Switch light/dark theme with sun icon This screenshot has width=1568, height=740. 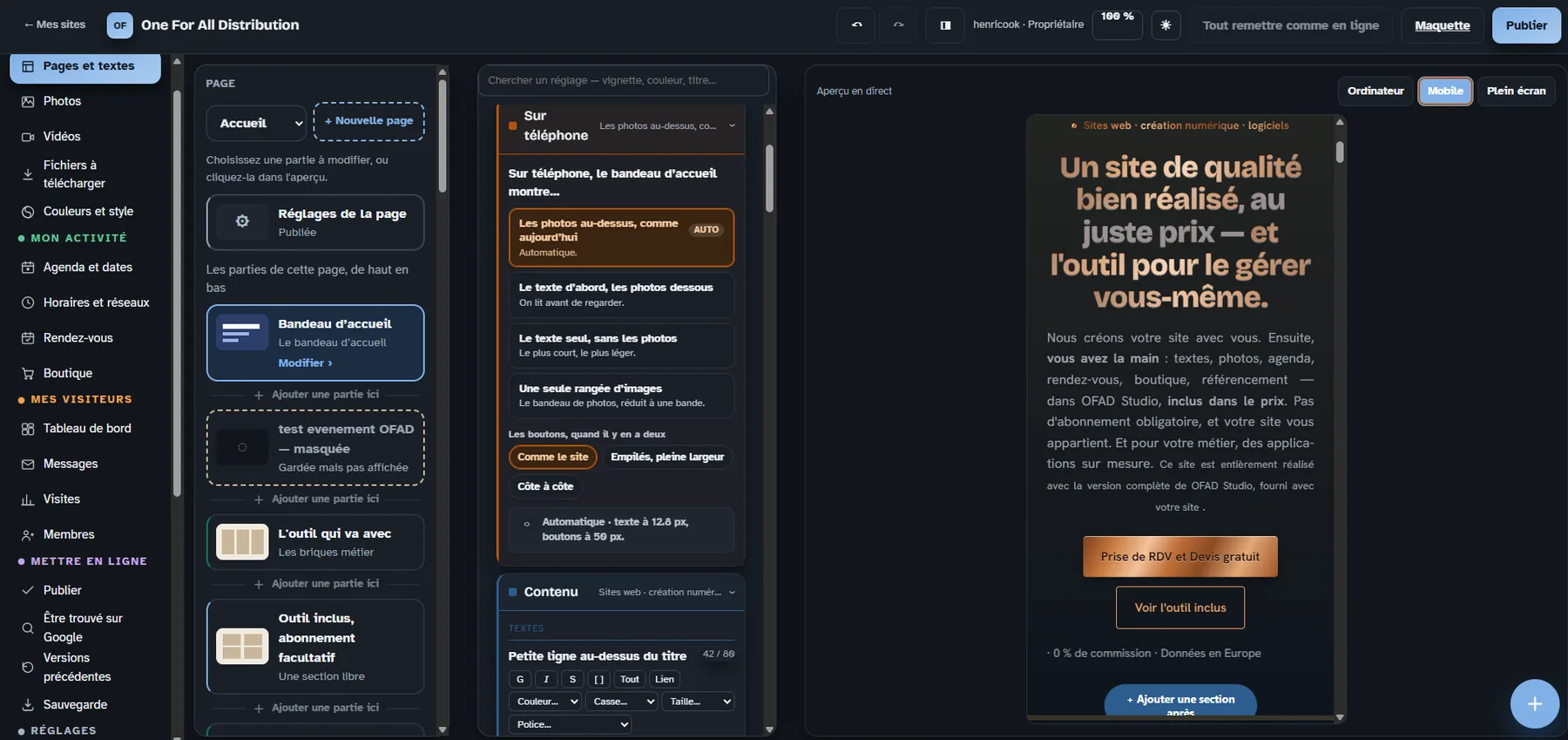pyautogui.click(x=1166, y=25)
